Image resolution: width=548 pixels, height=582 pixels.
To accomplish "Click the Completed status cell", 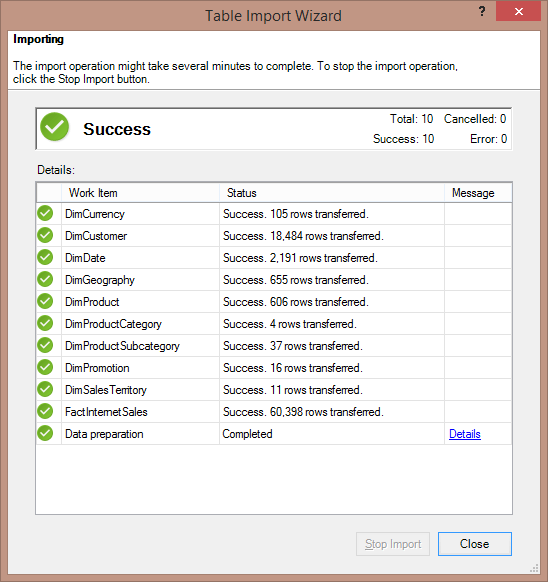I will (x=332, y=434).
